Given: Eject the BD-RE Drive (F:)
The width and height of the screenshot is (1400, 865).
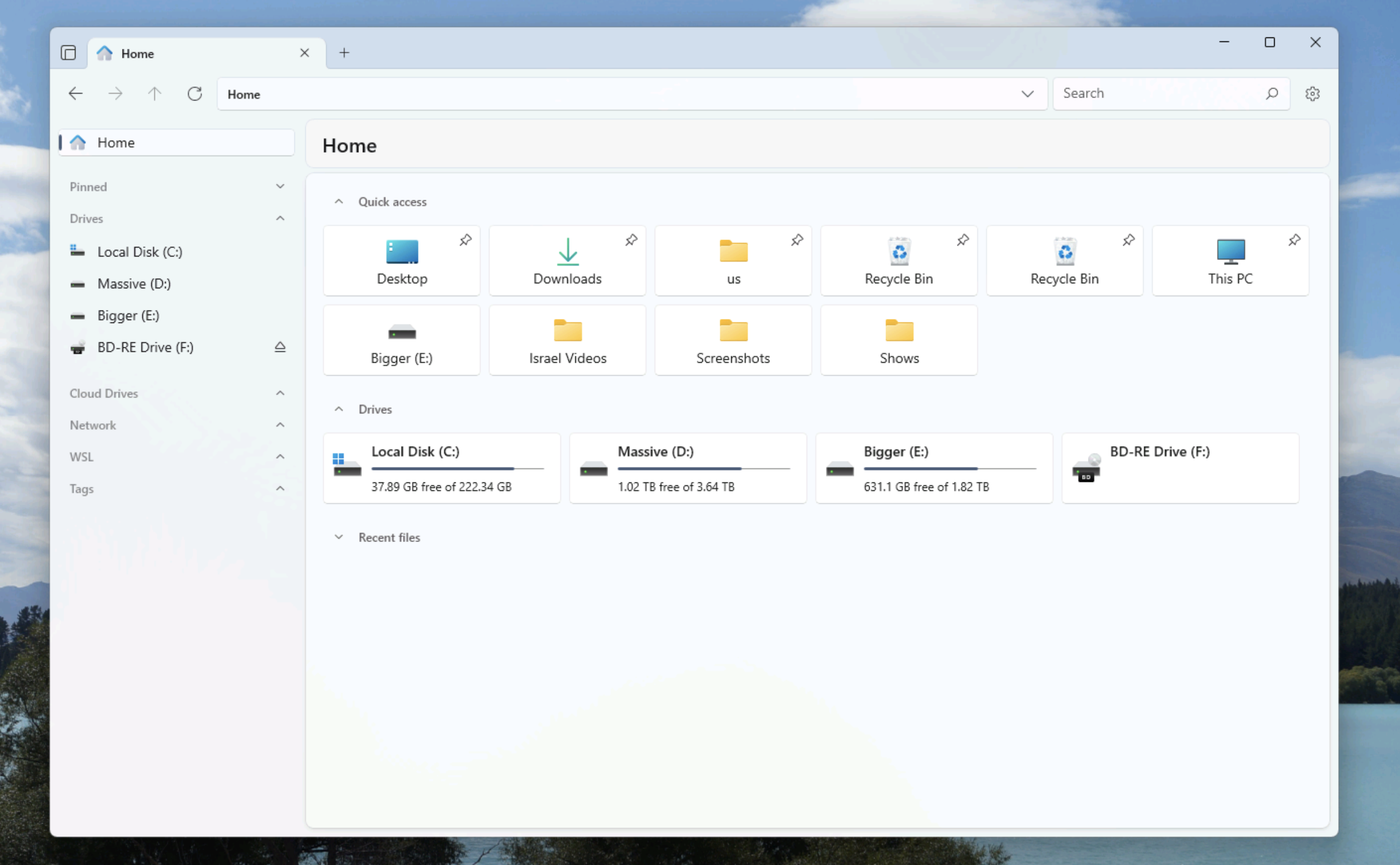Looking at the screenshot, I should point(280,347).
